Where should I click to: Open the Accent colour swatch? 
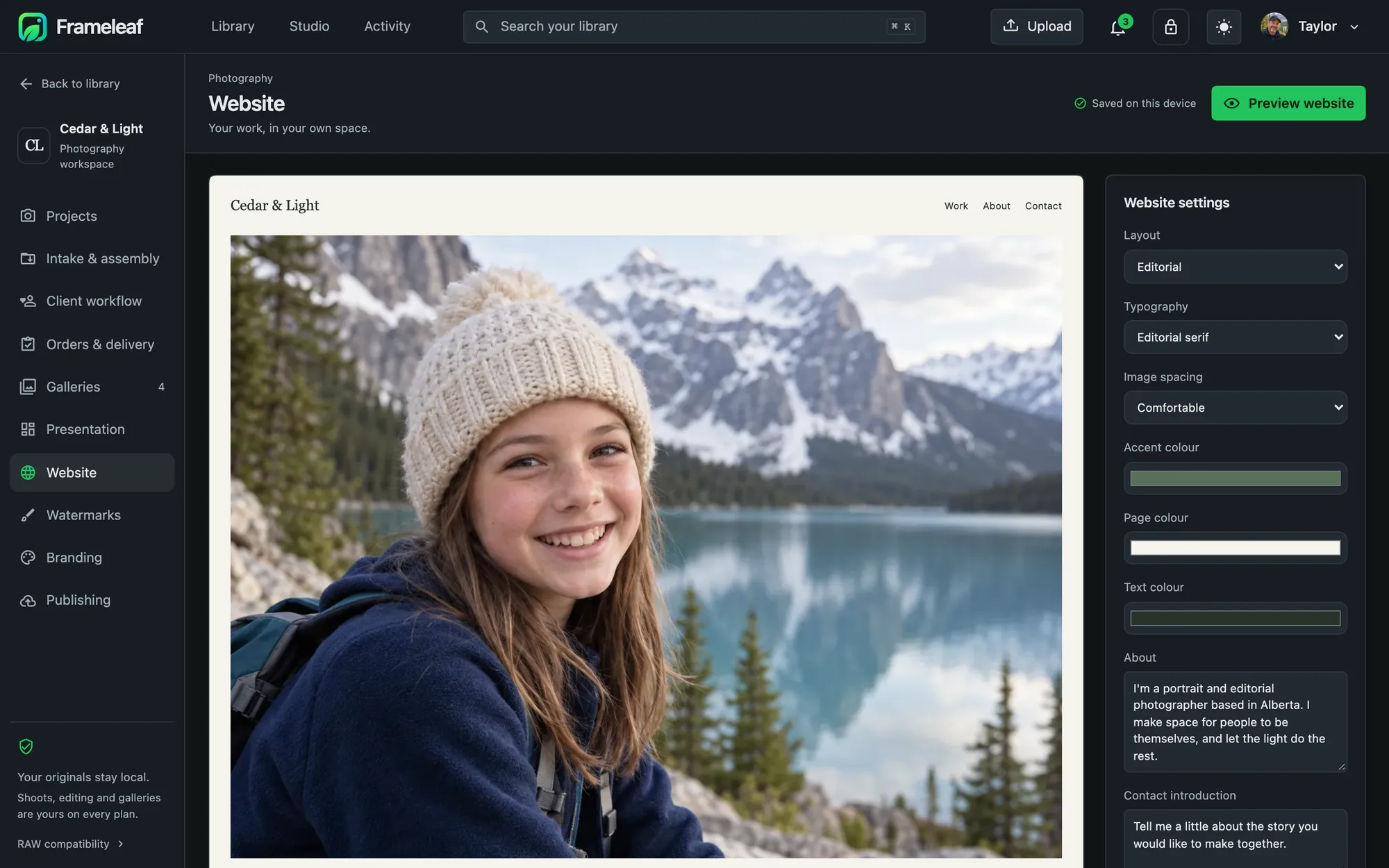pyautogui.click(x=1235, y=478)
